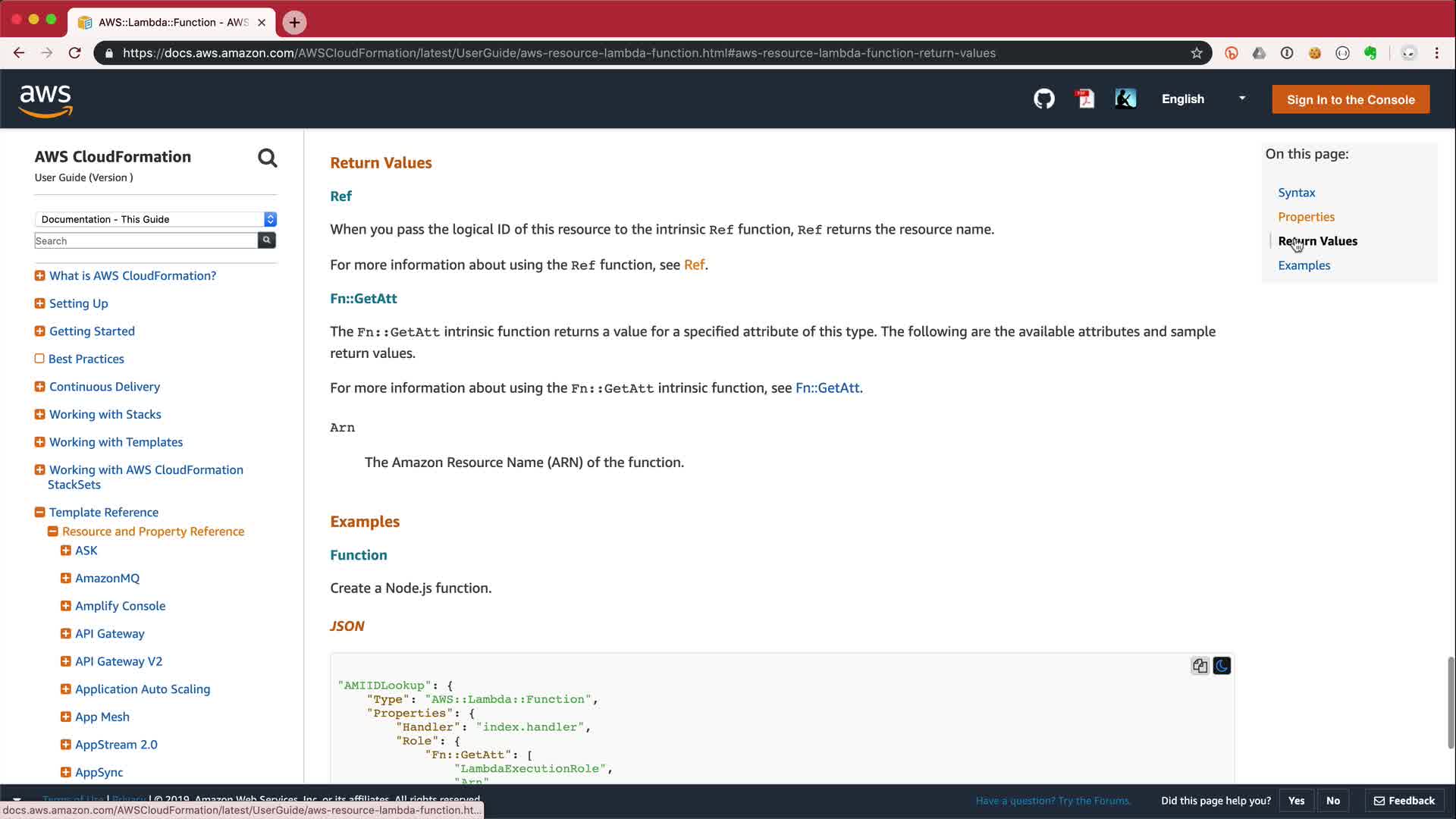The width and height of the screenshot is (1456, 819).
Task: Jump to Examples in page contents
Action: [1304, 265]
